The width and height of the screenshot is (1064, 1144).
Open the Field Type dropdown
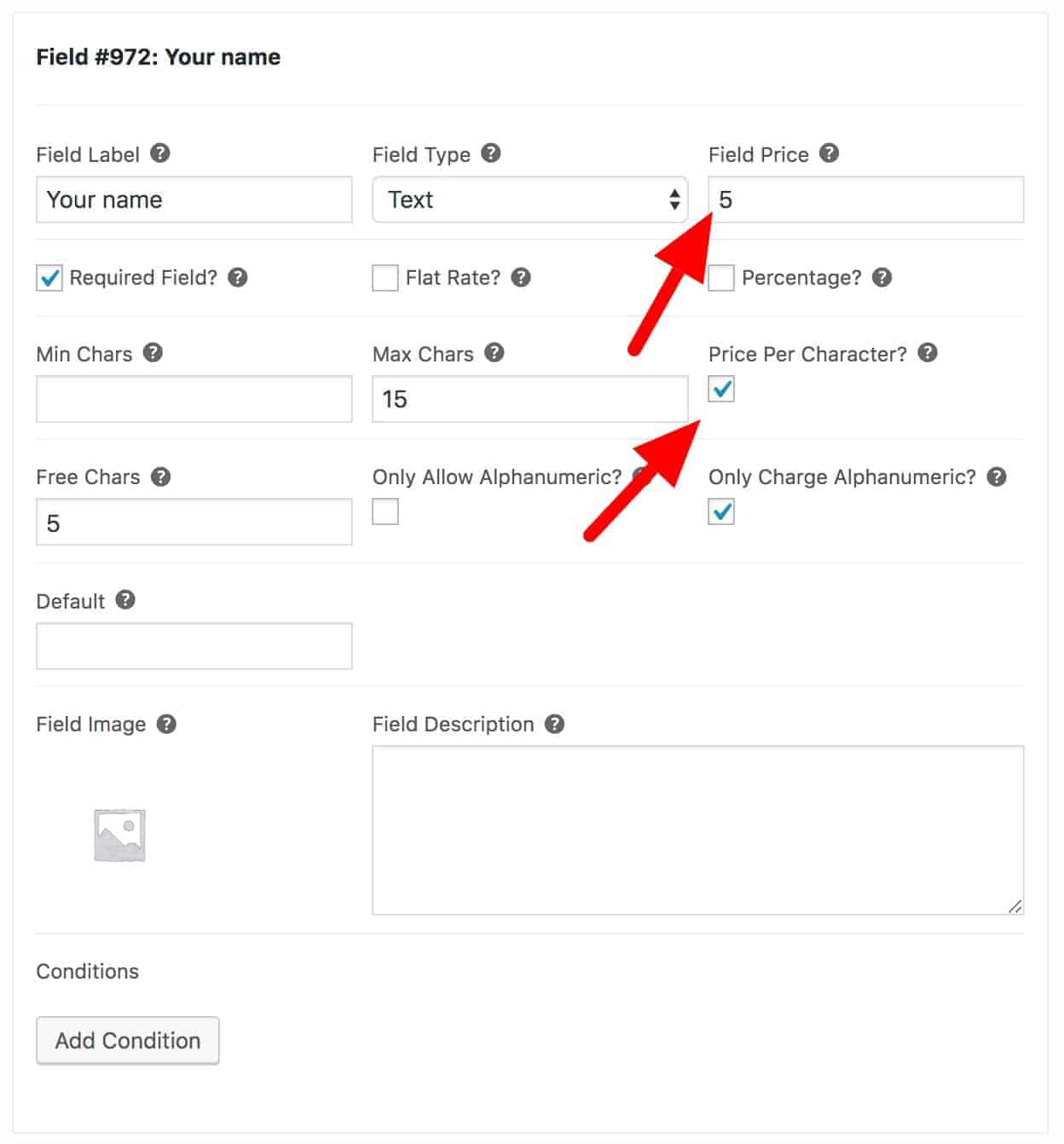(529, 199)
